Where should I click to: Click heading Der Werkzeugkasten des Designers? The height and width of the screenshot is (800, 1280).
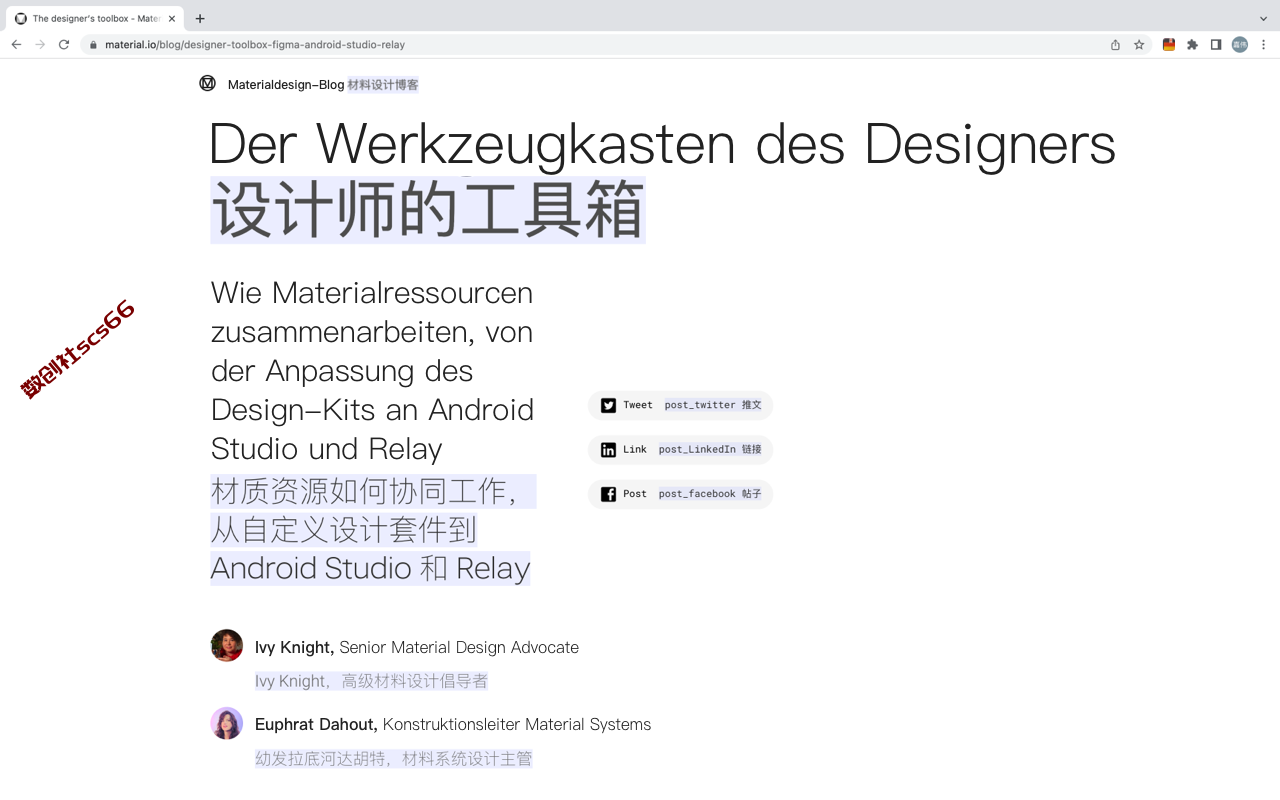click(x=662, y=144)
